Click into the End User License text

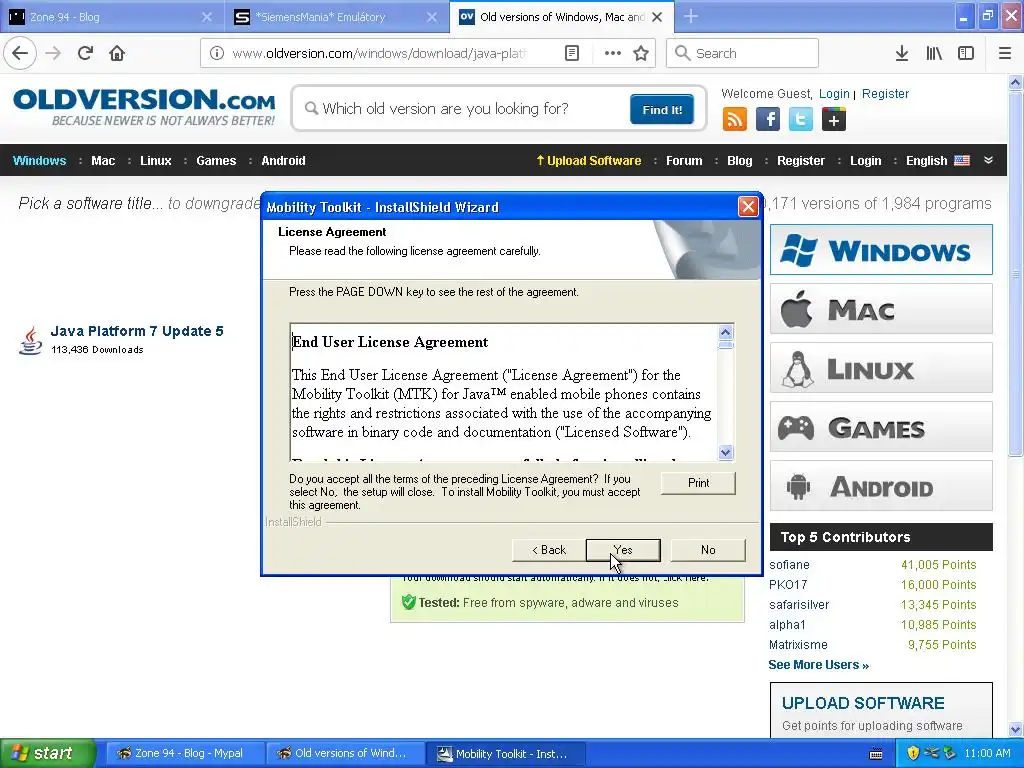click(x=504, y=392)
